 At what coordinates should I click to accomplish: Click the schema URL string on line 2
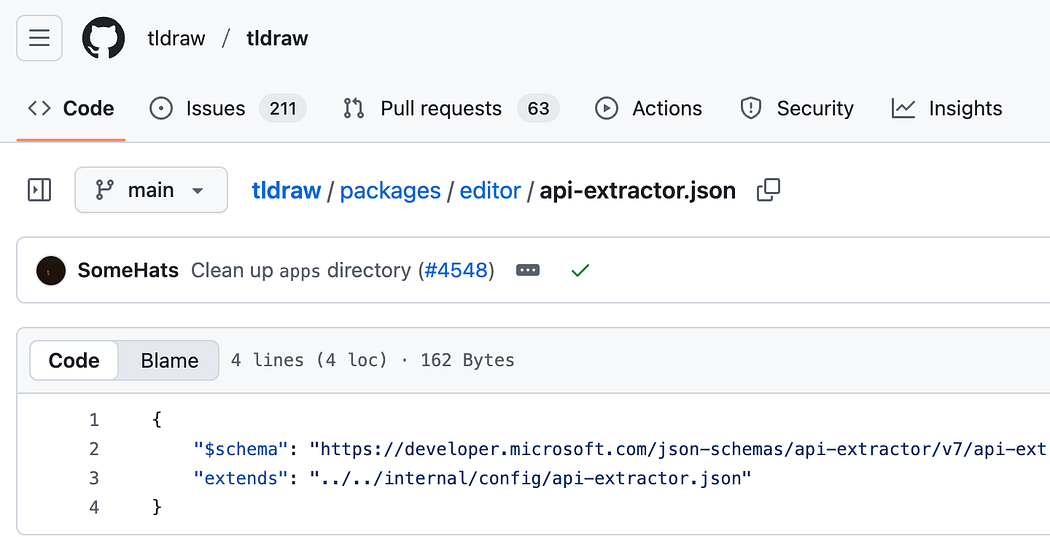pos(679,449)
